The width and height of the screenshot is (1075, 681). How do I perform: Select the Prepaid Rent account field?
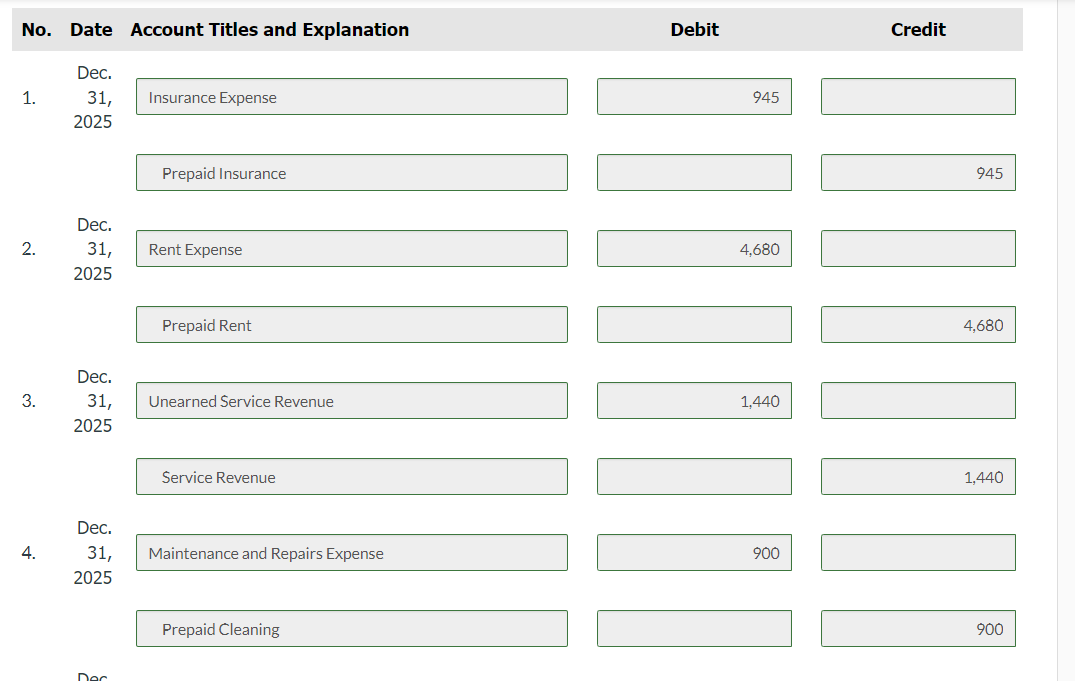352,325
